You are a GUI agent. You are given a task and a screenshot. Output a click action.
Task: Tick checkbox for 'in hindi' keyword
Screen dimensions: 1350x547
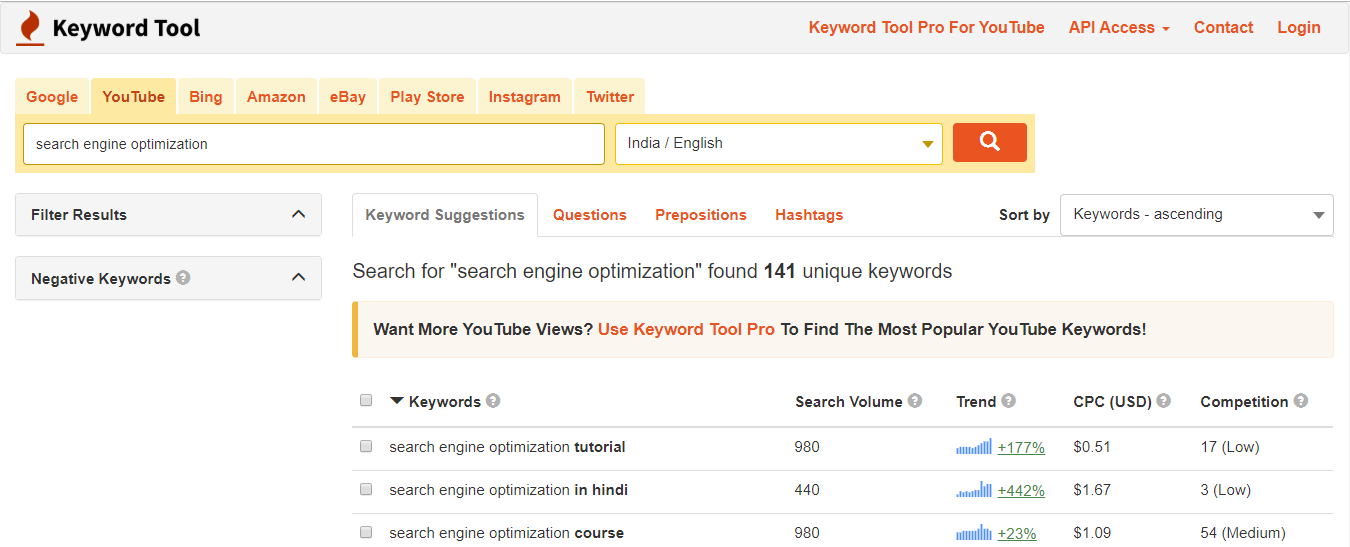click(x=366, y=490)
